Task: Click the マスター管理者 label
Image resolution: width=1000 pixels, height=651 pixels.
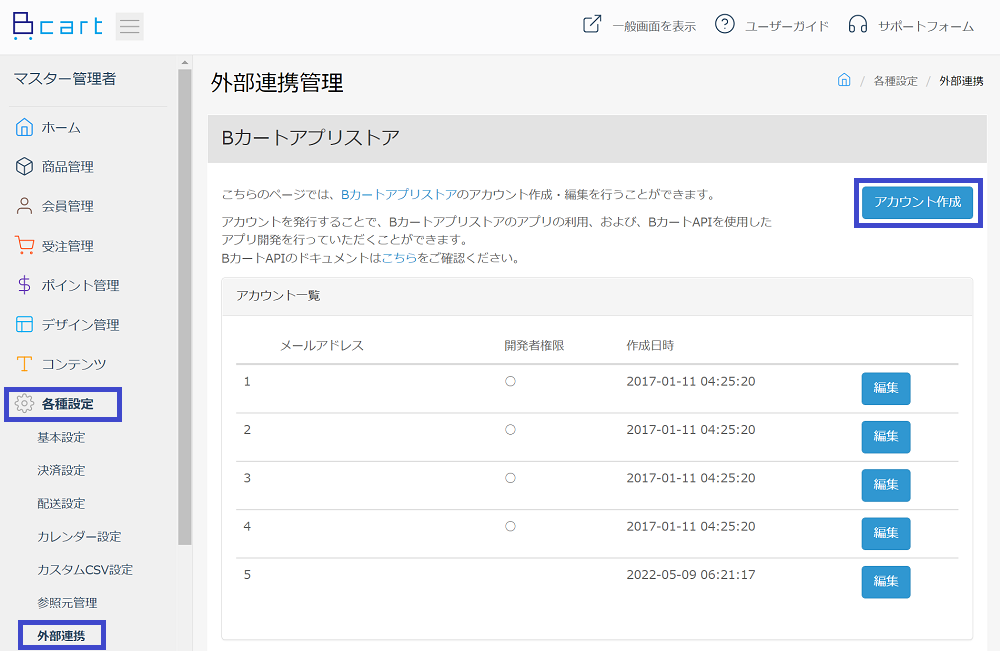Action: 65,79
